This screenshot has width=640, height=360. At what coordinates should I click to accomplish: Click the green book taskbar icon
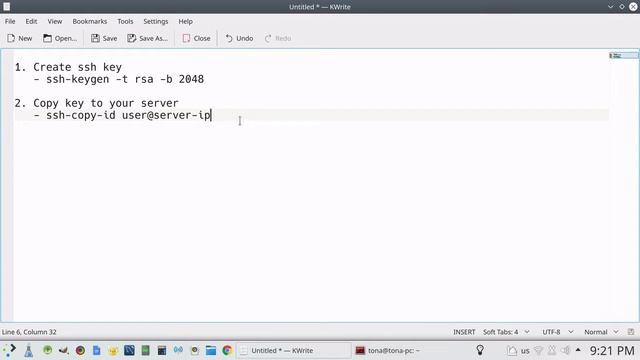(x=145, y=350)
